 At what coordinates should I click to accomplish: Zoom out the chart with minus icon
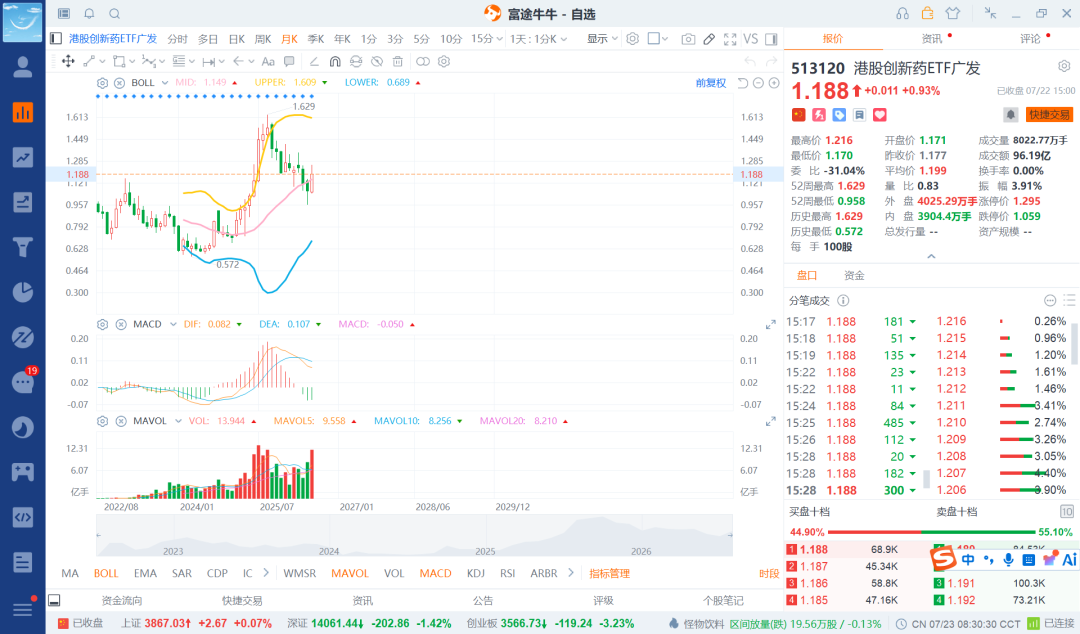pyautogui.click(x=758, y=83)
